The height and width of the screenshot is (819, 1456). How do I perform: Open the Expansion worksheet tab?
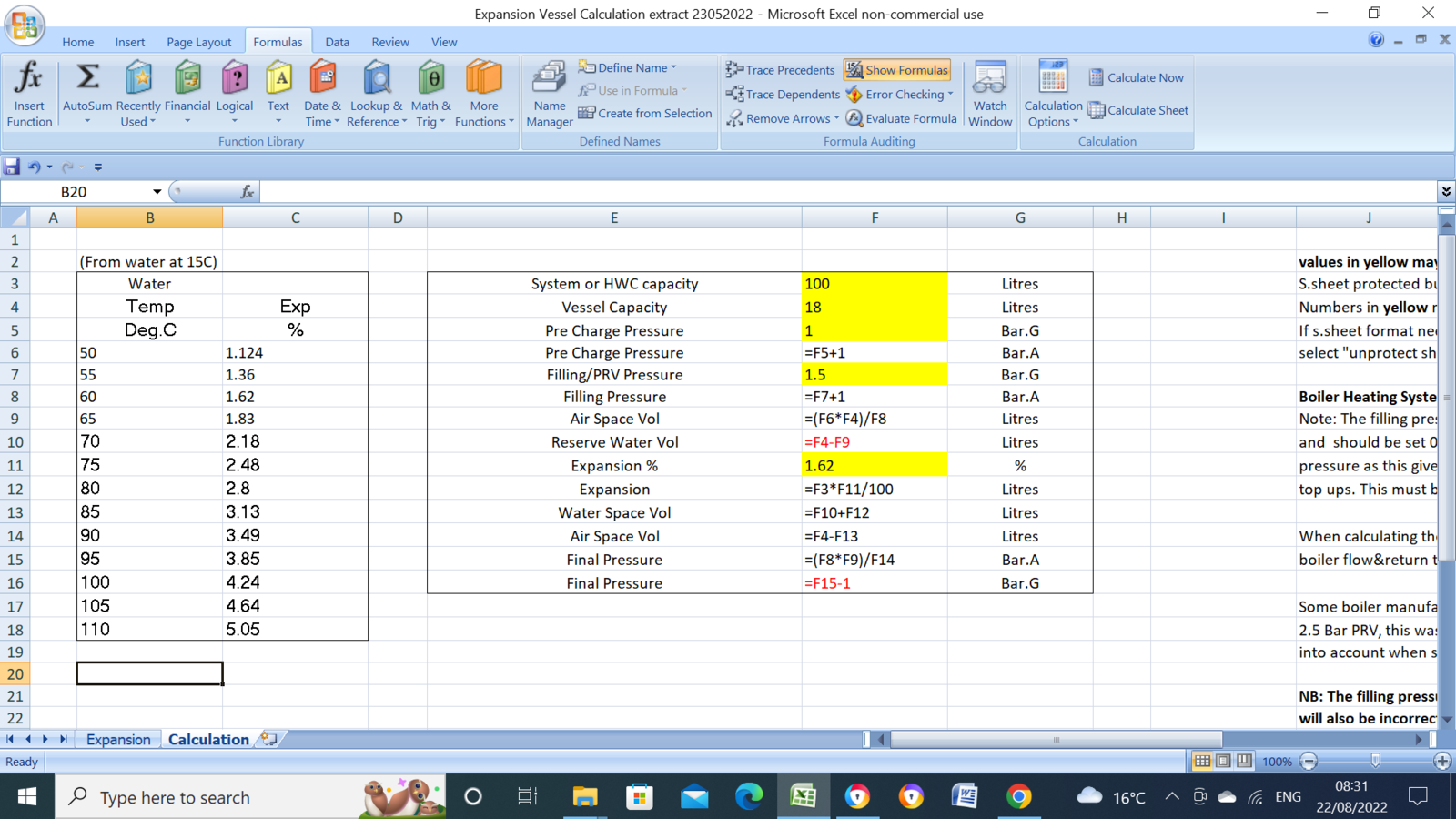tap(118, 739)
